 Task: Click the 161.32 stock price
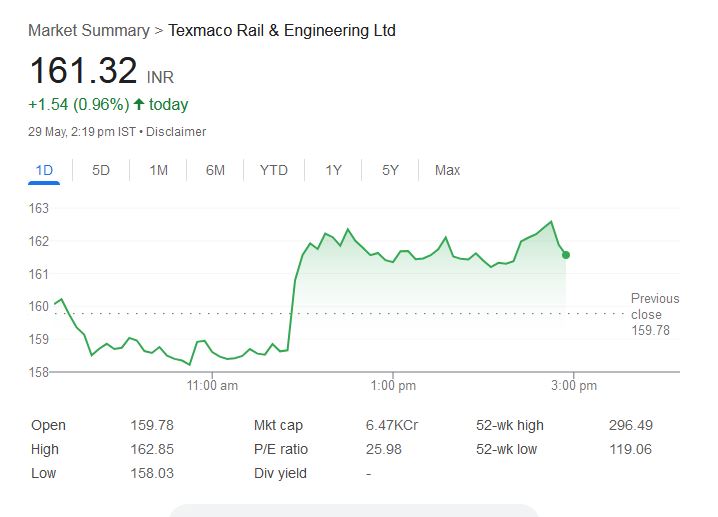[83, 72]
